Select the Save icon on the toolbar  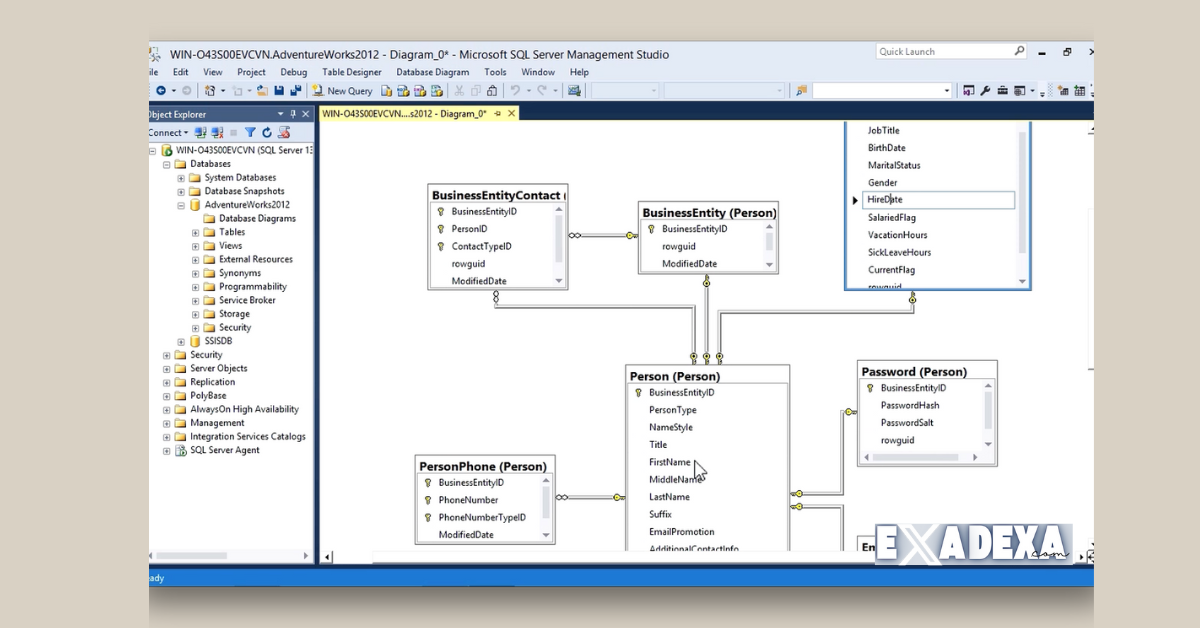pyautogui.click(x=281, y=91)
